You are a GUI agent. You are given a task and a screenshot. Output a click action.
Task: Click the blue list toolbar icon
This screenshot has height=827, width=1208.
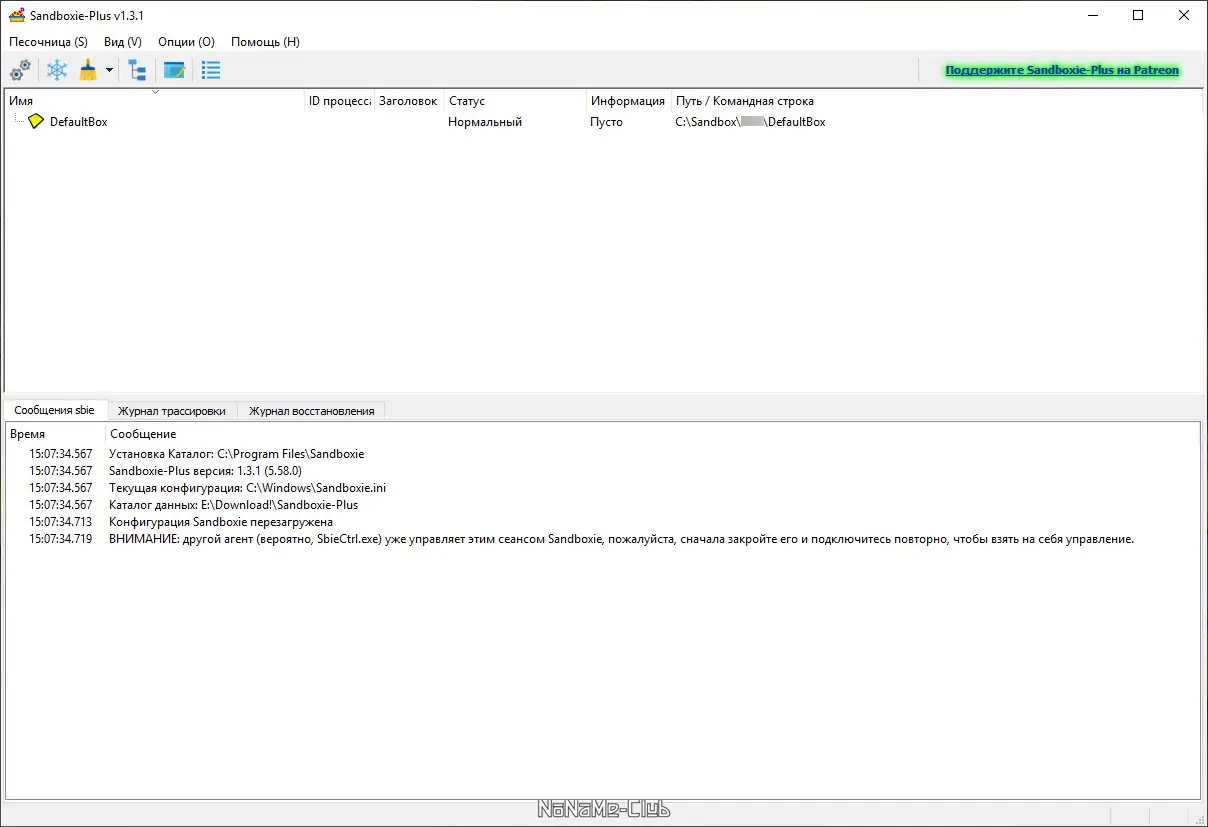point(211,71)
